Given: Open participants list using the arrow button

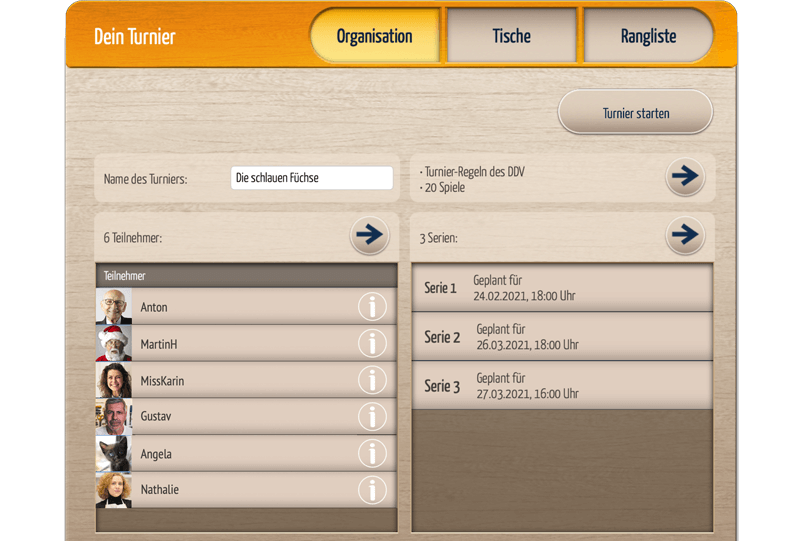Looking at the screenshot, I should coord(369,236).
